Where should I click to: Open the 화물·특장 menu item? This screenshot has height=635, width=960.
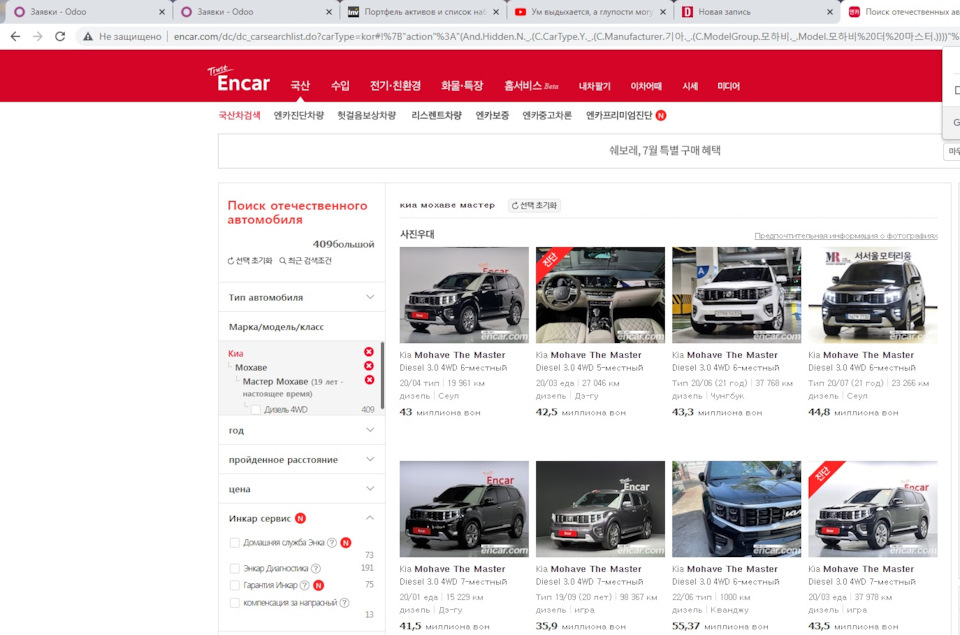click(x=462, y=86)
